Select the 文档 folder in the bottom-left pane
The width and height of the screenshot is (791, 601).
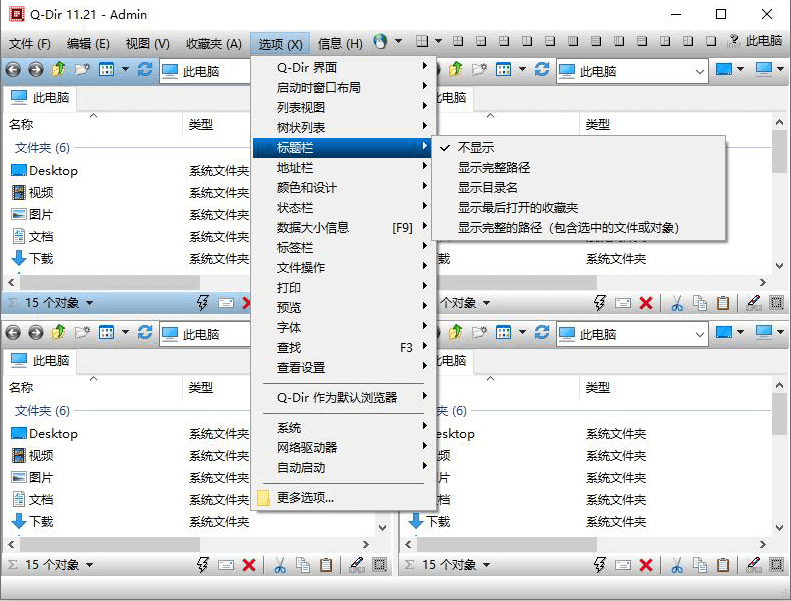33,500
